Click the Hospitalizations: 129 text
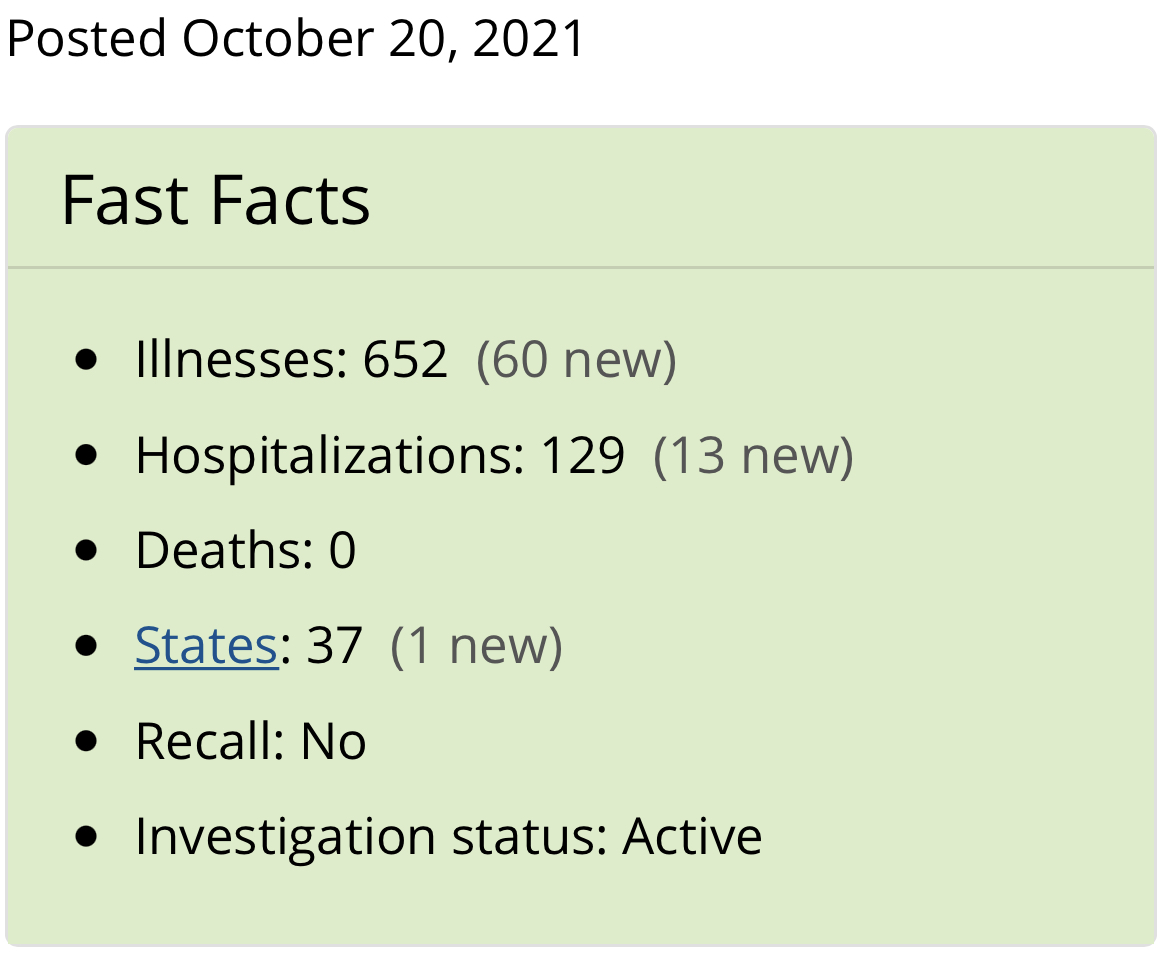The width and height of the screenshot is (1173, 953). 380,456
